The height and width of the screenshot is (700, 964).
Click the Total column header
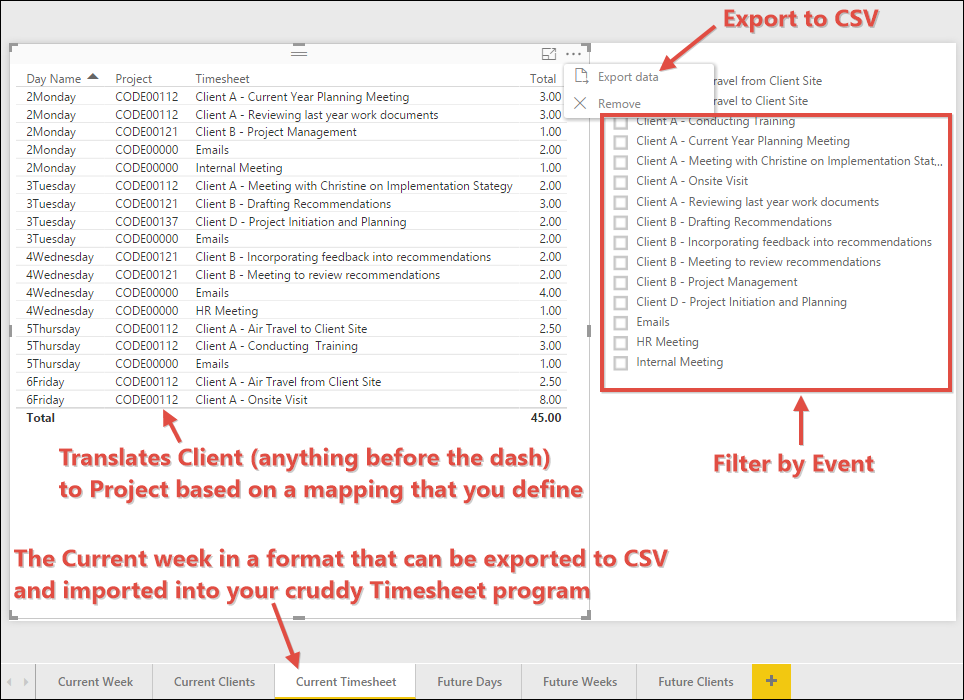click(x=543, y=78)
